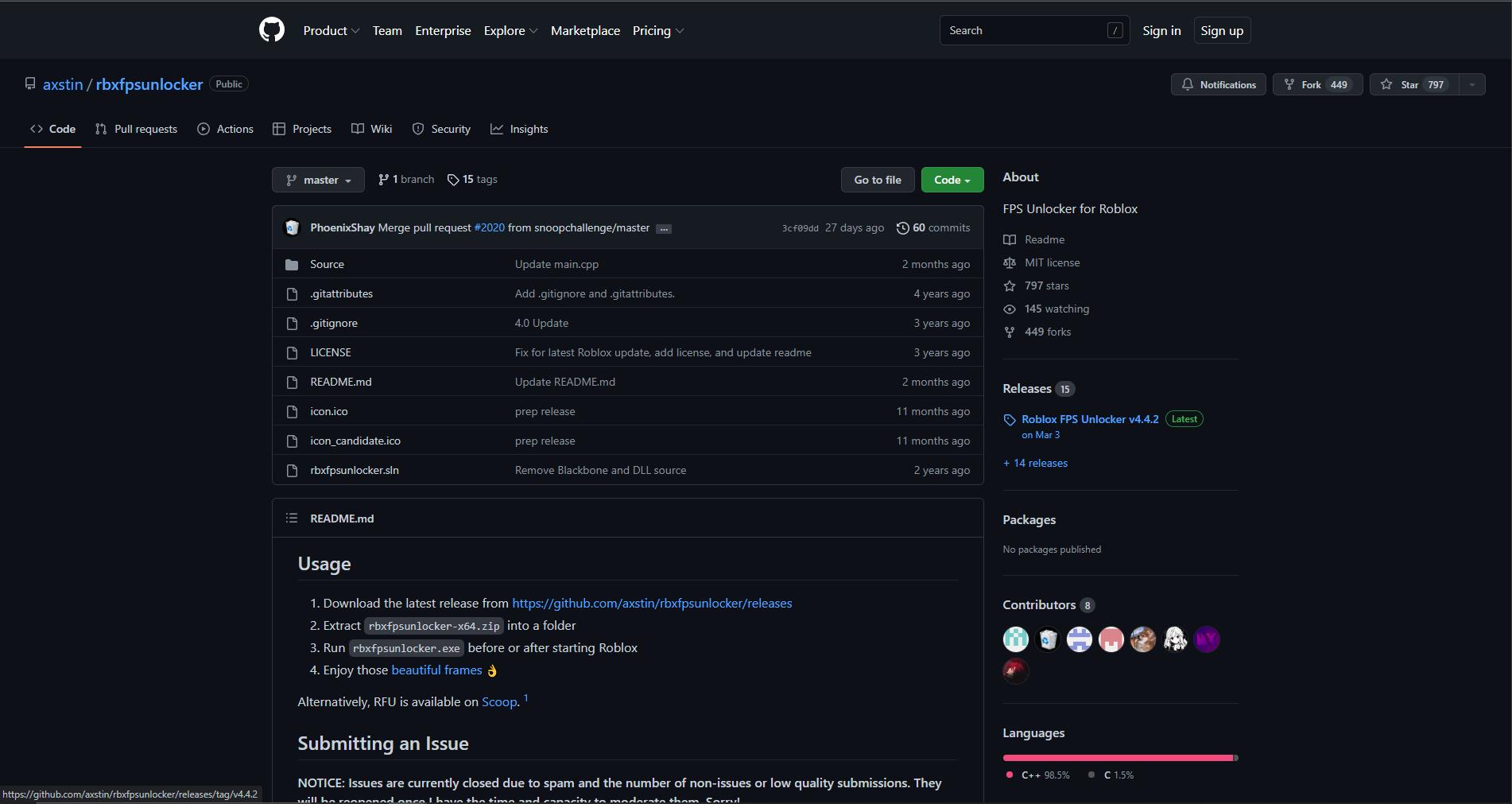Click the Go to file button
Screen dimensions: 1512x804
878,180
